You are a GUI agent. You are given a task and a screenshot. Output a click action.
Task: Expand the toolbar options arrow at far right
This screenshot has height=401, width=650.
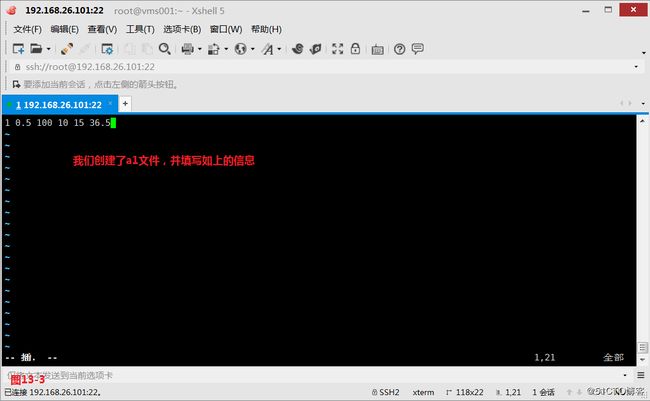tap(644, 53)
